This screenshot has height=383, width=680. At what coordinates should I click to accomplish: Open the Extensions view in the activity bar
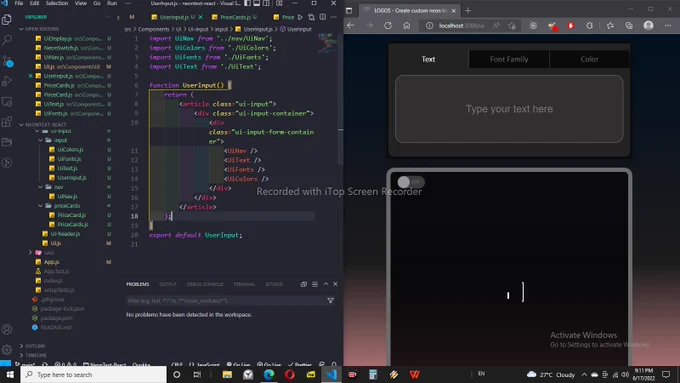coord(7,122)
